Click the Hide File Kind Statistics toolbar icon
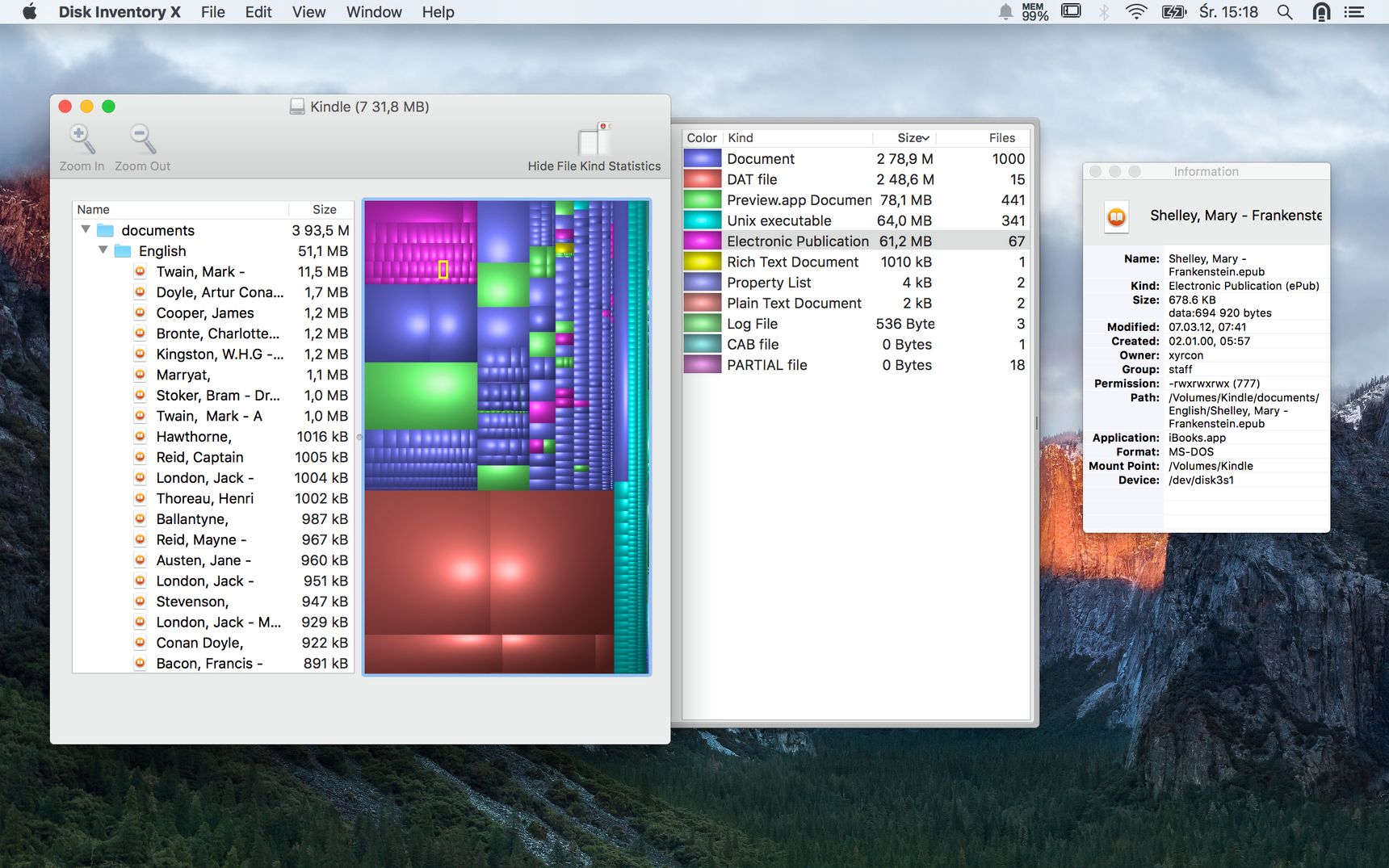Image resolution: width=1389 pixels, height=868 pixels. pos(594,139)
